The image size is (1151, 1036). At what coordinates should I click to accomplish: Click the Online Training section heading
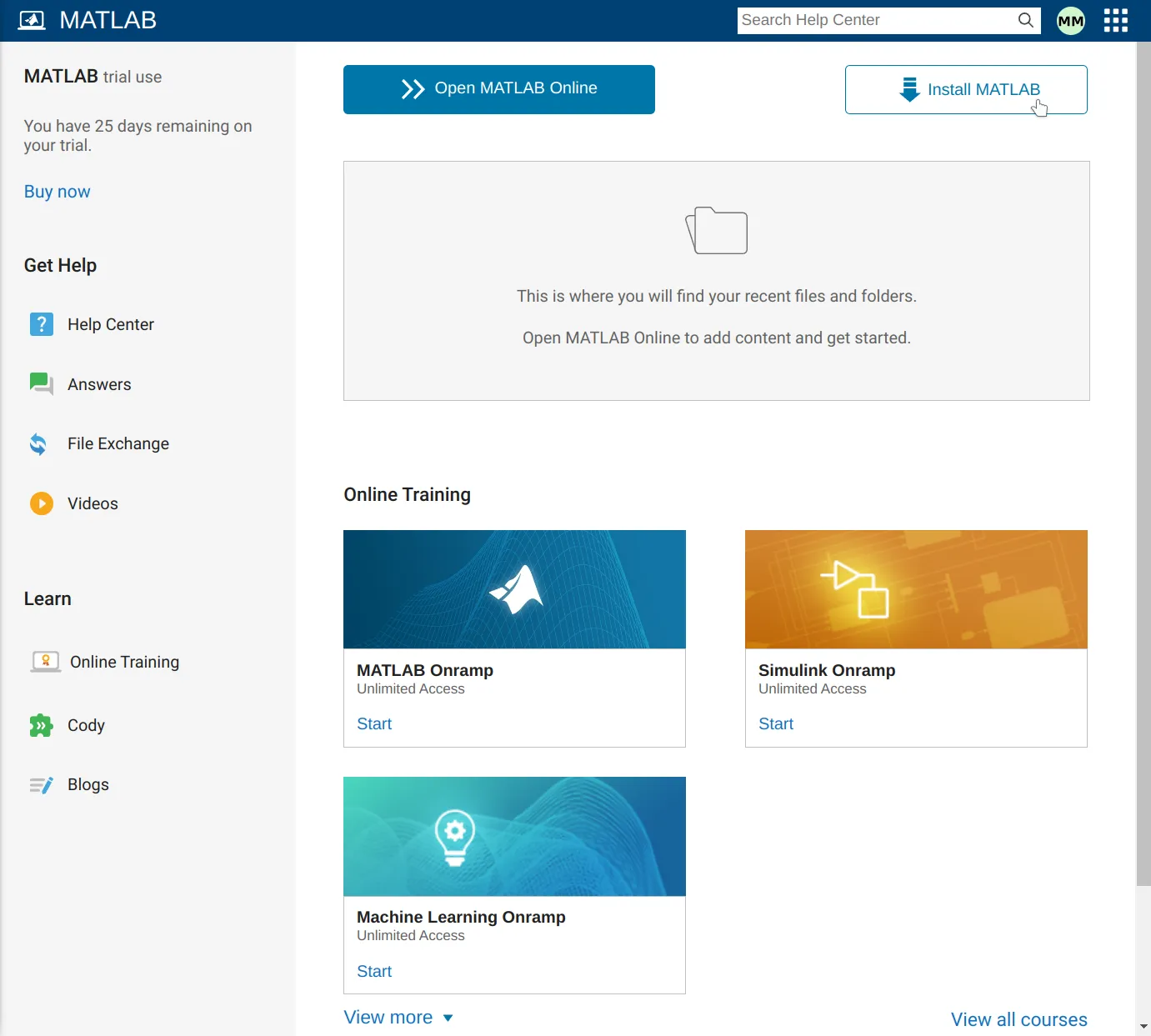pos(407,494)
